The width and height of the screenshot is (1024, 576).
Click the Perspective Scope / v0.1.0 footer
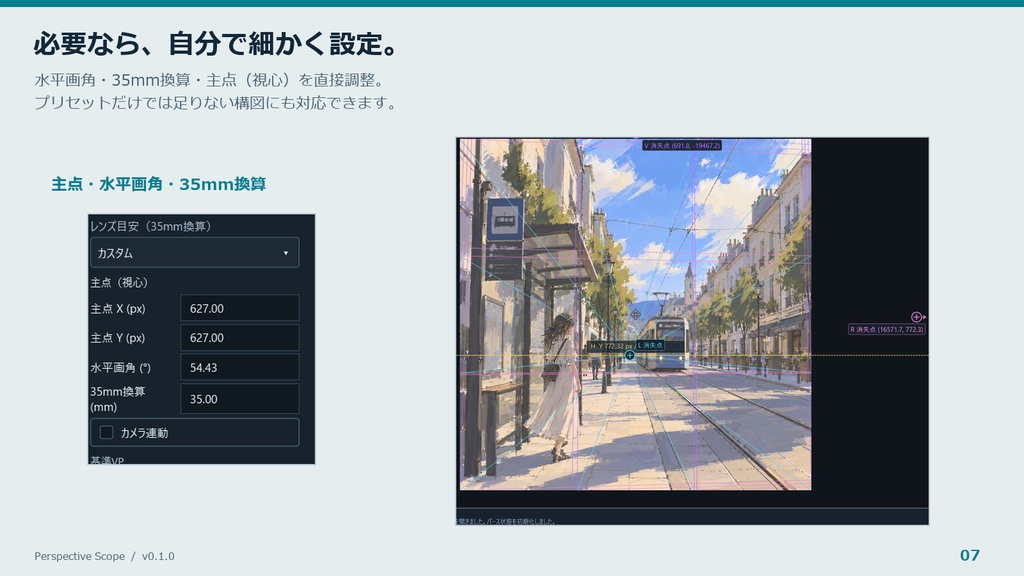pyautogui.click(x=104, y=556)
